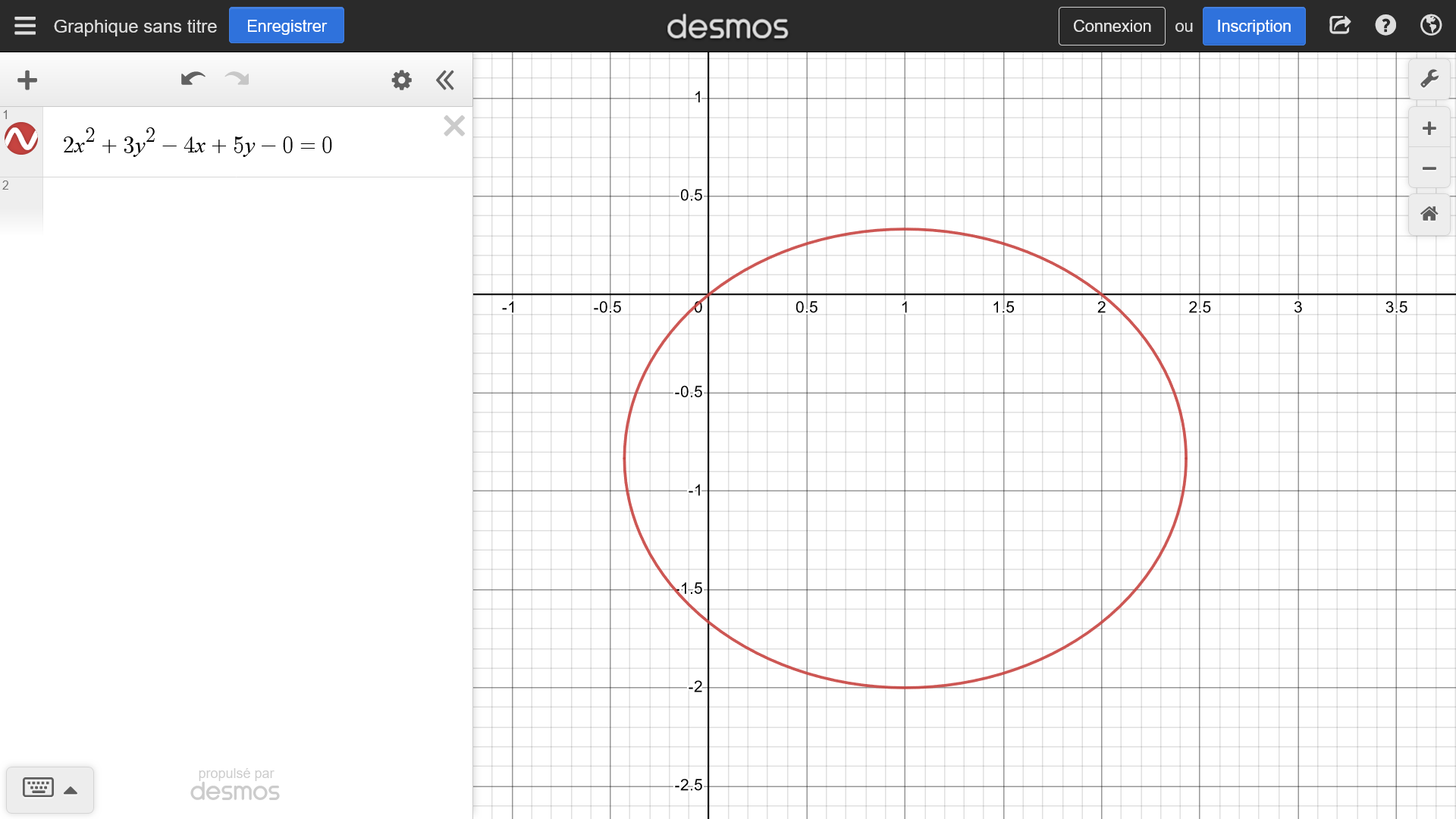Open the language globe menu
The height and width of the screenshot is (819, 1456).
[1431, 26]
